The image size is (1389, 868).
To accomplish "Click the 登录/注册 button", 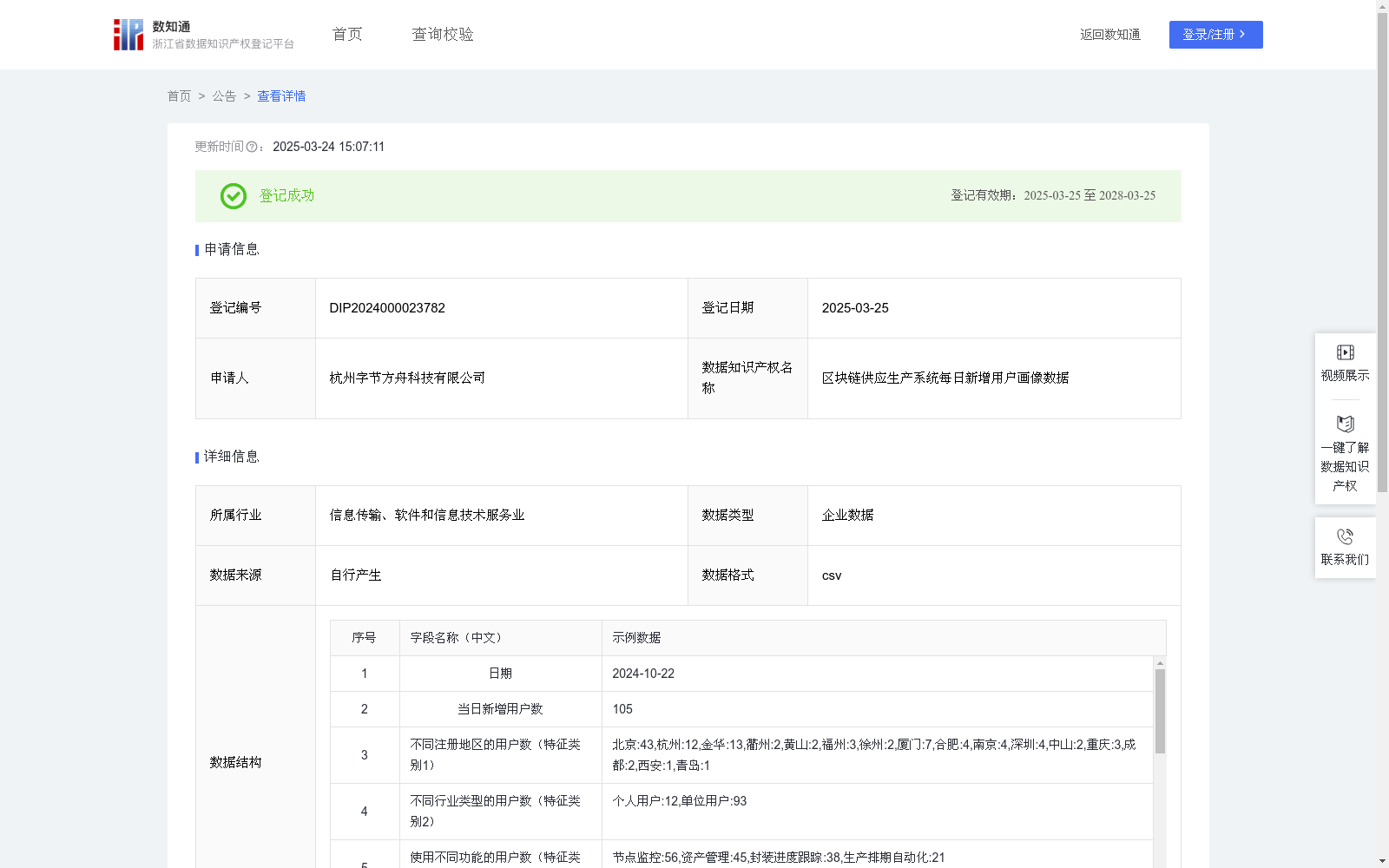I will tap(1215, 35).
